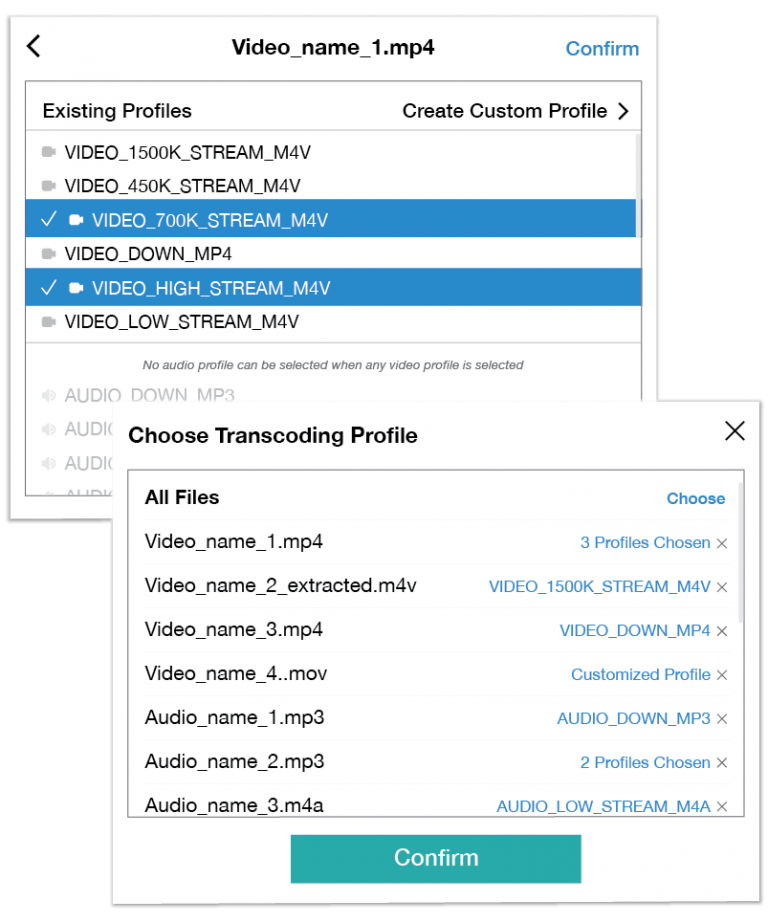Click Confirm link beside Video_name_1.mp4 title
Viewport: 768px width, 923px height.
tap(602, 48)
